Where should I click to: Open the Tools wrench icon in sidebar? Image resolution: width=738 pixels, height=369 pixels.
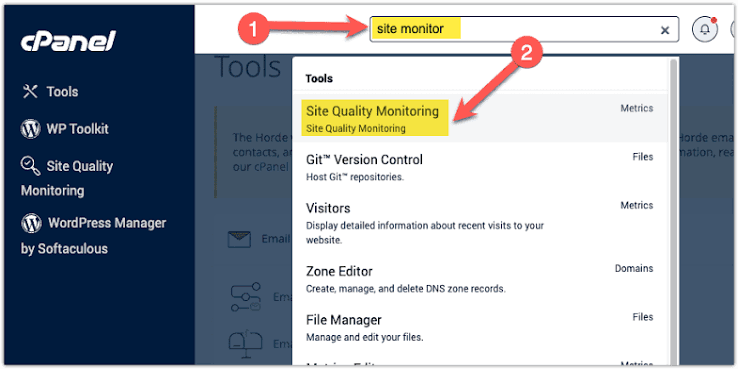point(30,91)
